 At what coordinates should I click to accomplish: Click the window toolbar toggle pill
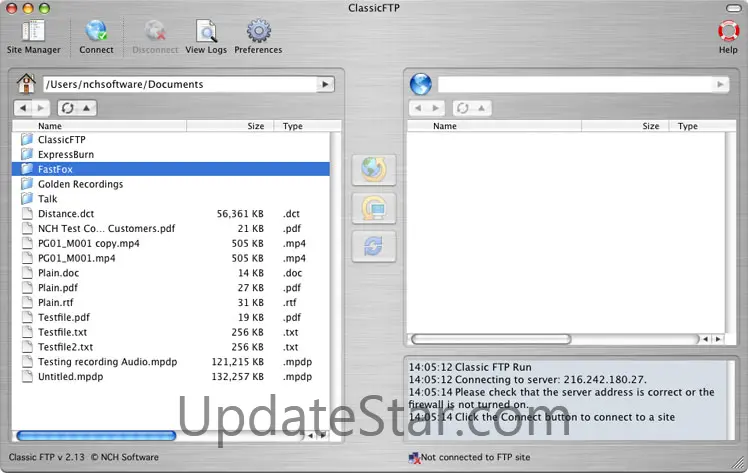[733, 8]
